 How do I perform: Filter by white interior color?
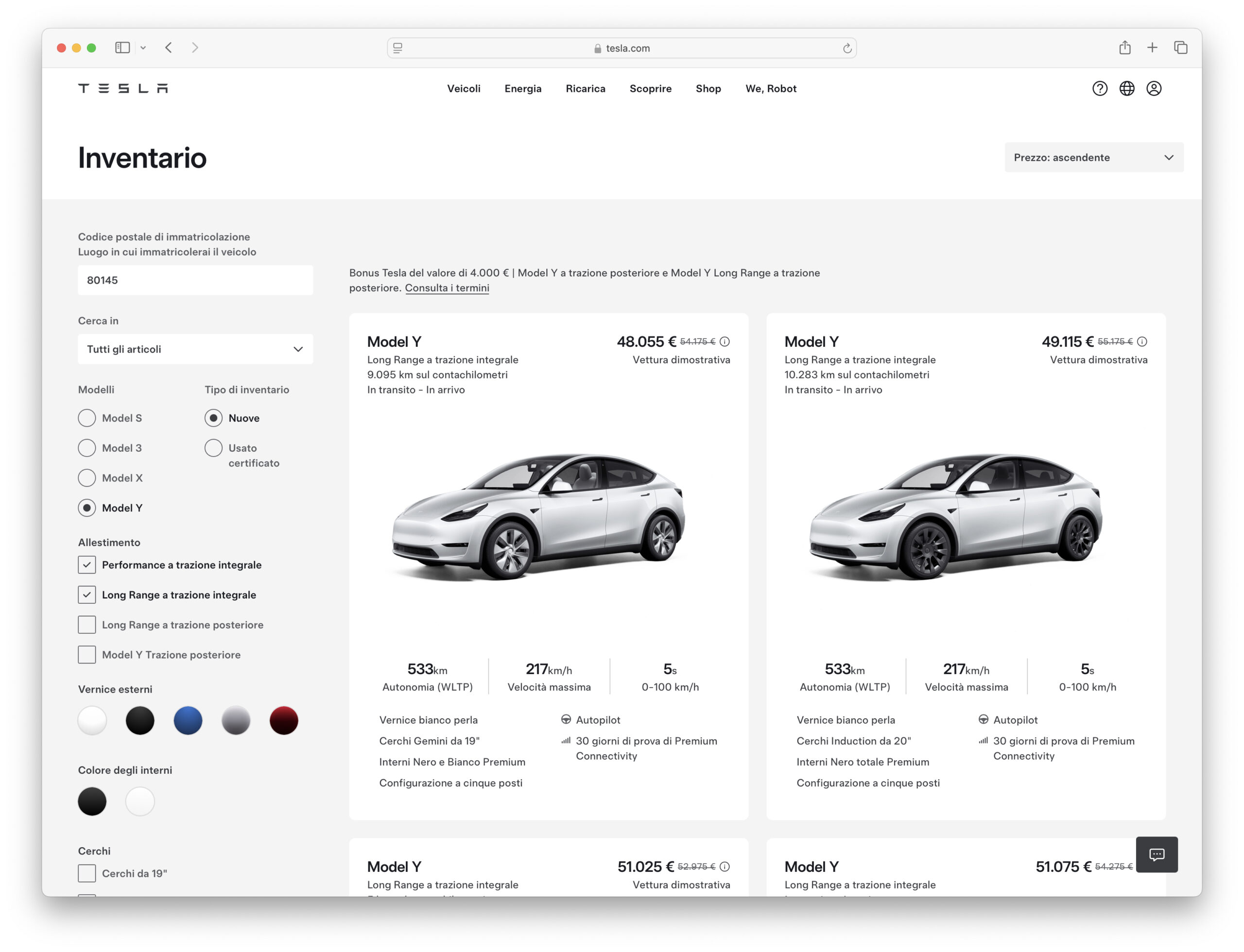click(140, 801)
